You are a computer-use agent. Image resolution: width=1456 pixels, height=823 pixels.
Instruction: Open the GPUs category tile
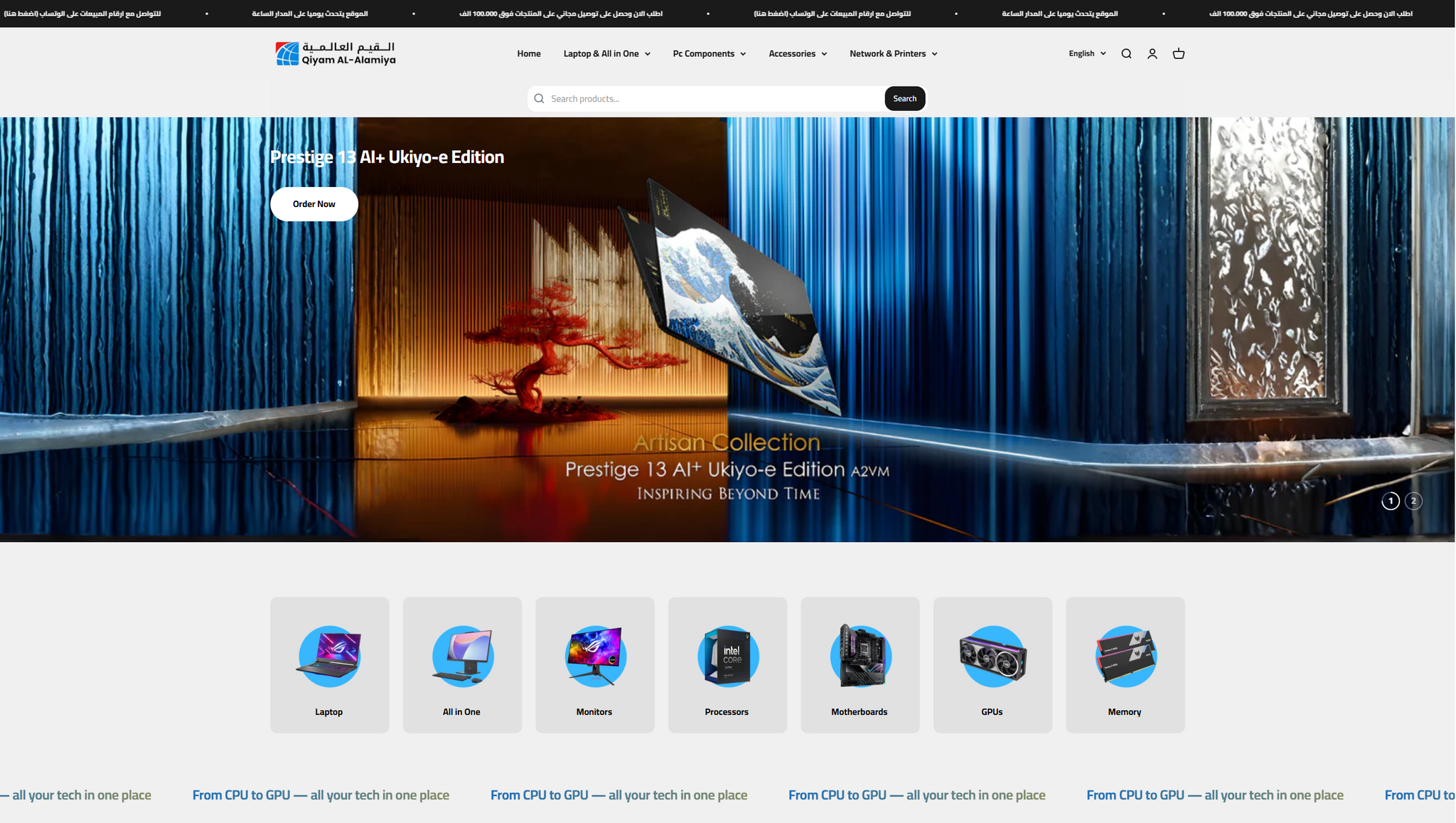(992, 664)
